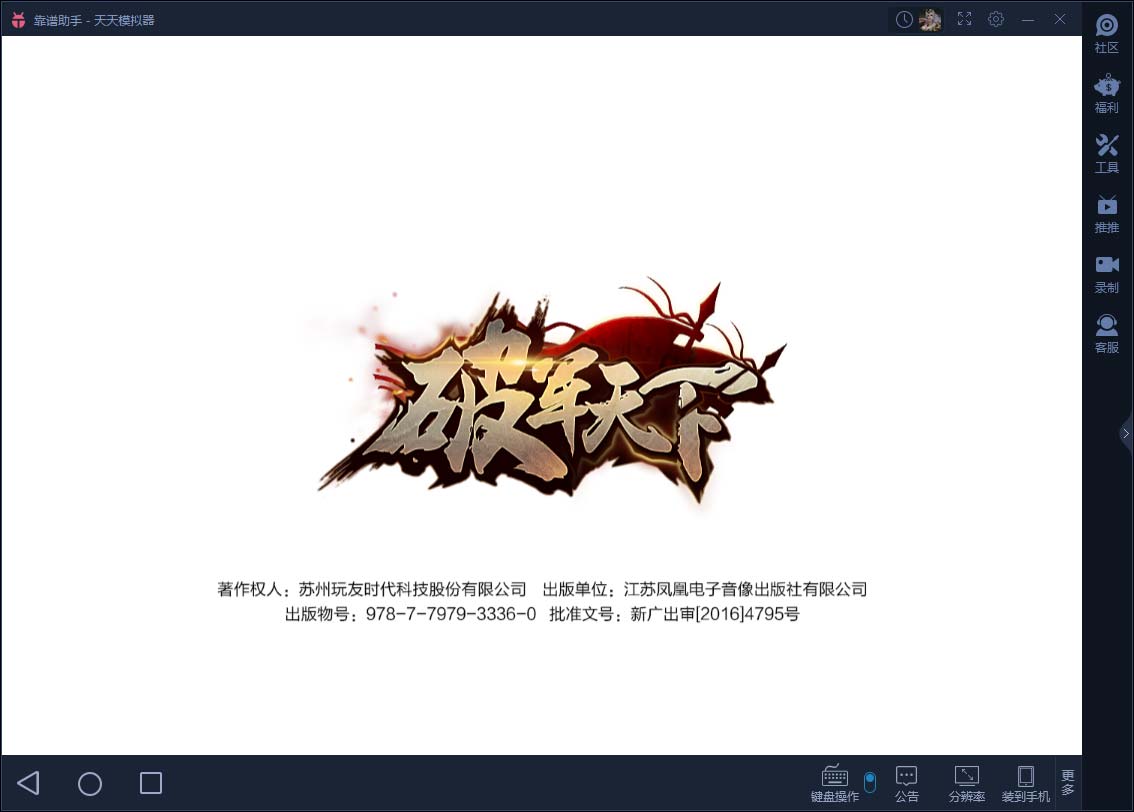The image size is (1134, 812).
Task: Click the 出版物号 publication number text
Action: 410,614
